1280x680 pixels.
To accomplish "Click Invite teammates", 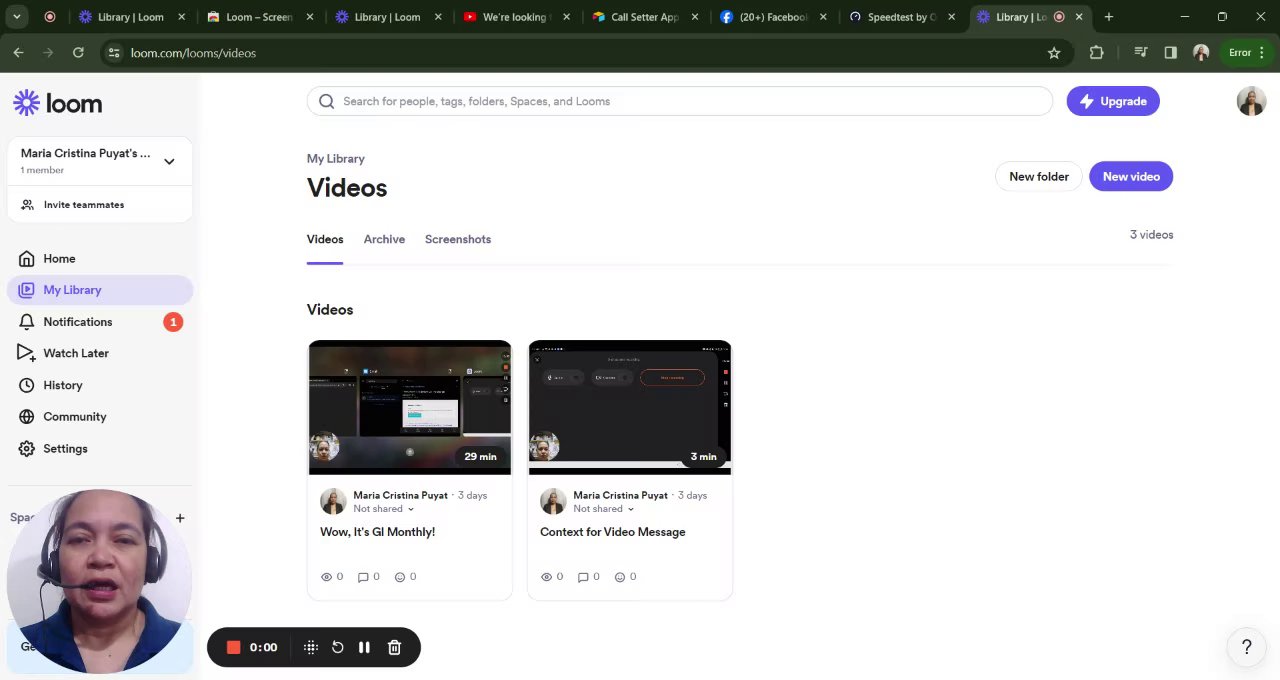I will 84,205.
